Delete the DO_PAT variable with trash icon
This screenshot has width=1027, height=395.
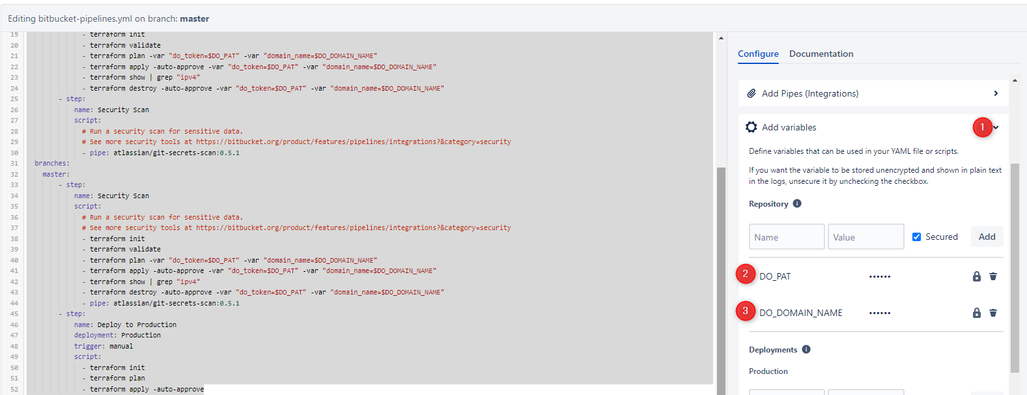993,276
